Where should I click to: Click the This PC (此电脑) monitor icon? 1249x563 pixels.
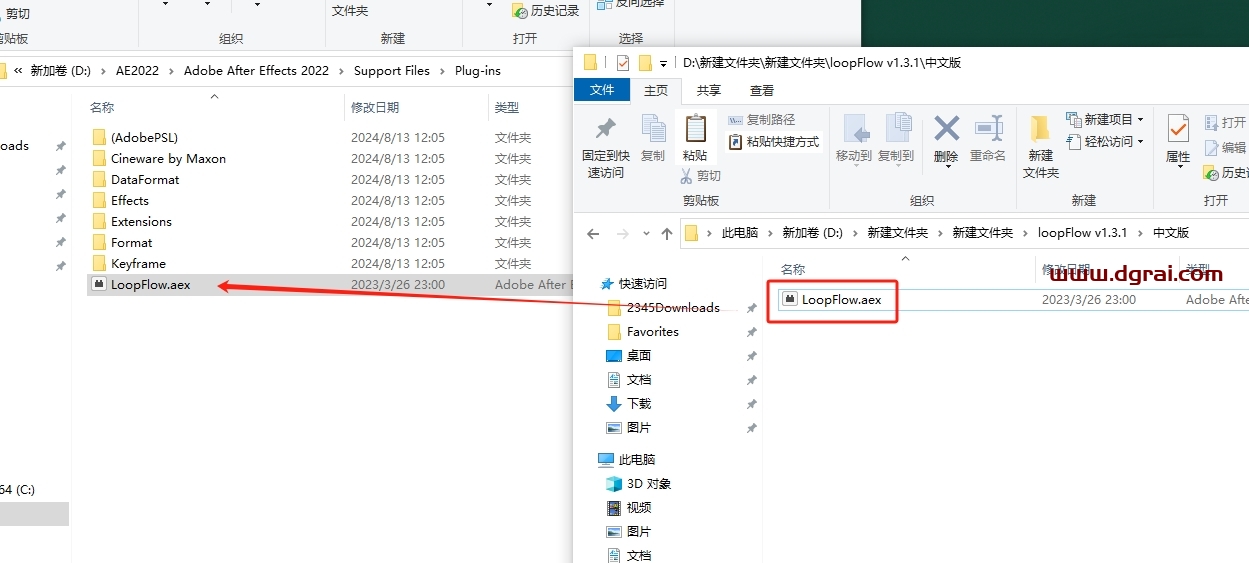coord(606,459)
